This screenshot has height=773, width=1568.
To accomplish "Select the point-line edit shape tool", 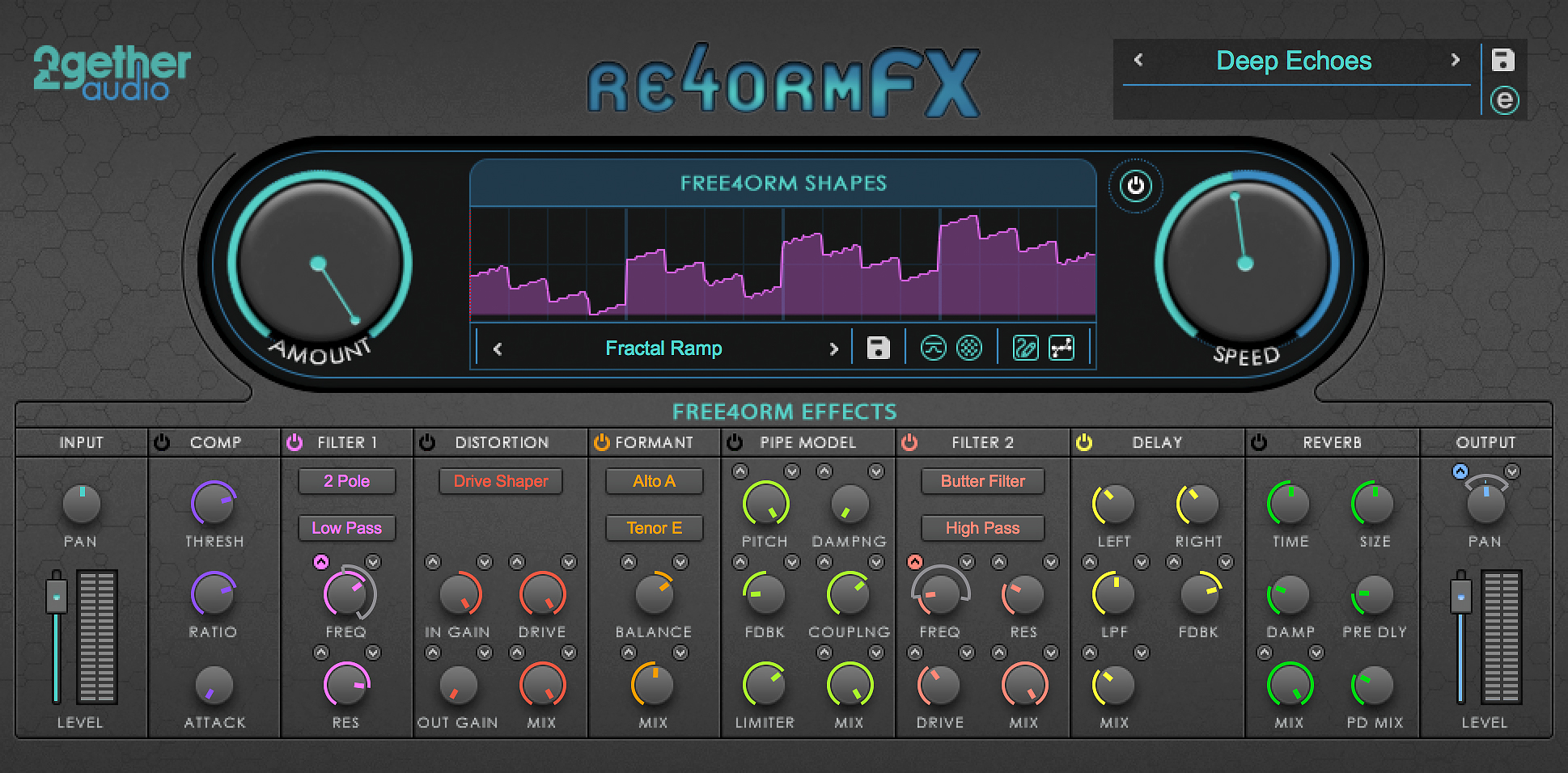I will tap(1062, 348).
